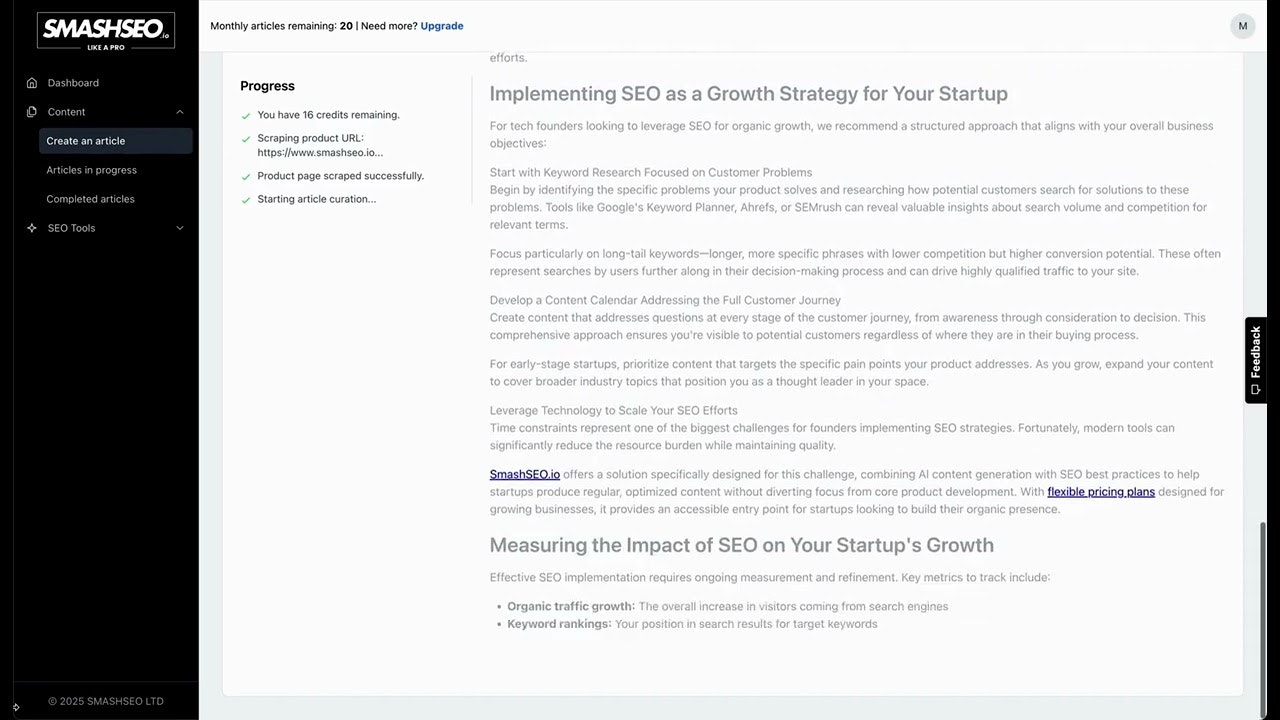The image size is (1280, 720).
Task: Open the Feedback side tab
Action: click(x=1256, y=360)
